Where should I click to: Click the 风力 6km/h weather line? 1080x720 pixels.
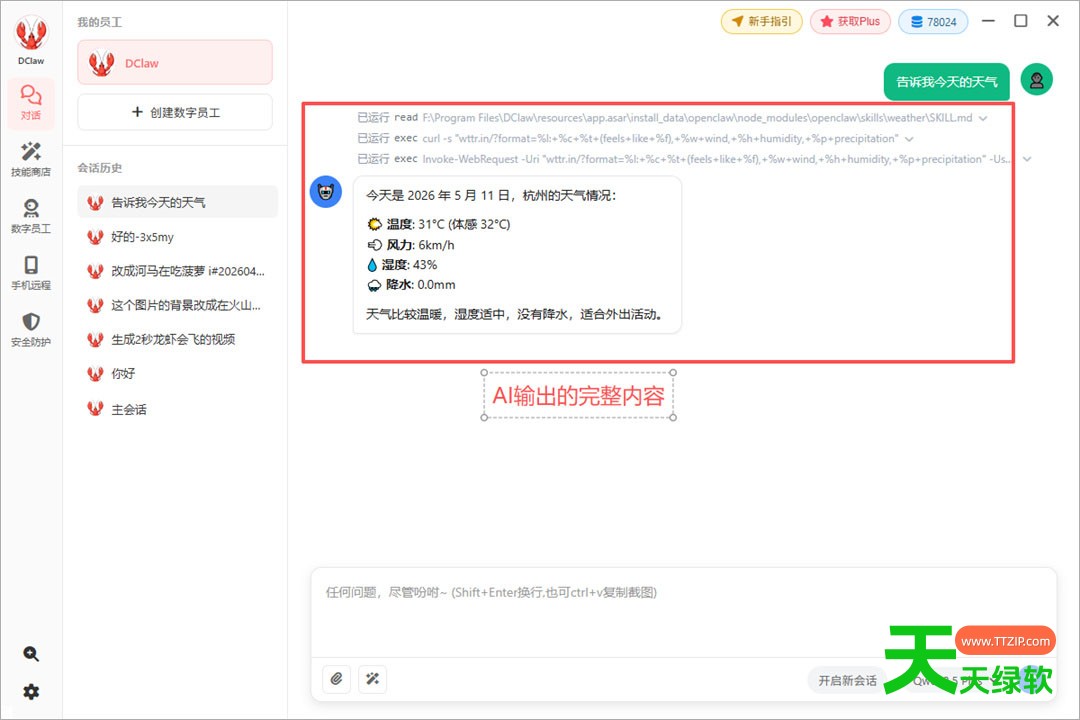pyautogui.click(x=411, y=245)
